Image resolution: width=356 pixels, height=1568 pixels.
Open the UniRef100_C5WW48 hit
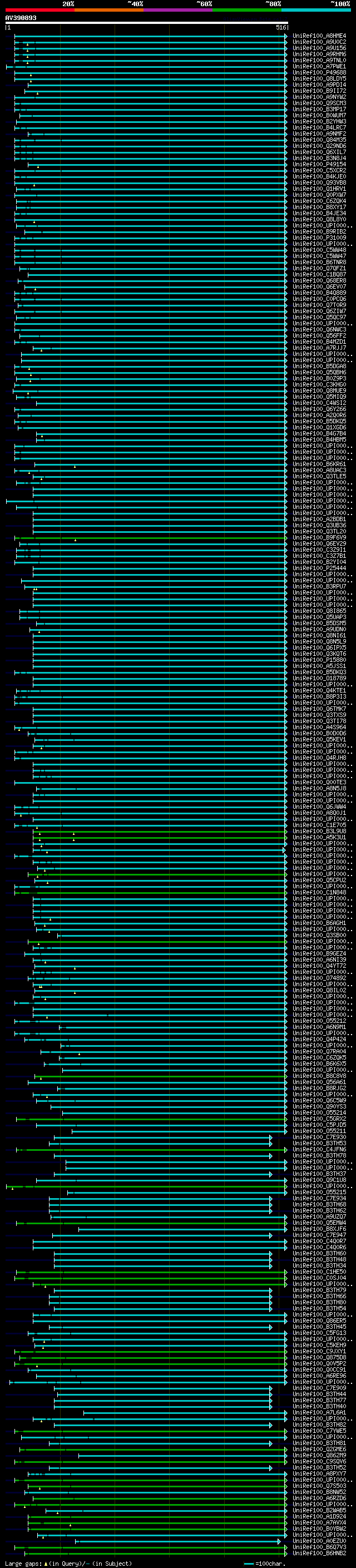pos(319,250)
